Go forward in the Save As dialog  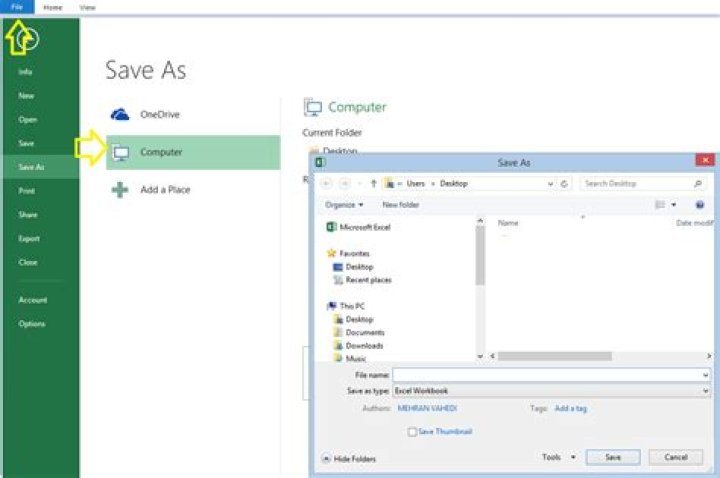pyautogui.click(x=344, y=184)
